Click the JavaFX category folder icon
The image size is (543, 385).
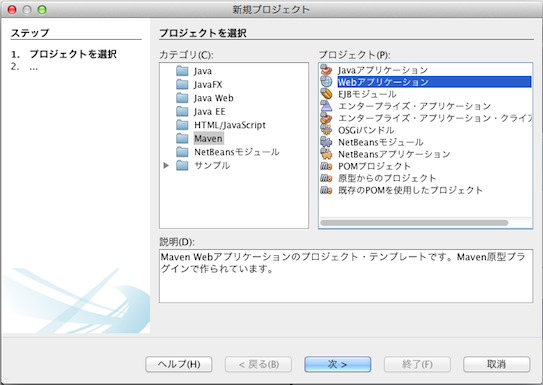tap(182, 84)
